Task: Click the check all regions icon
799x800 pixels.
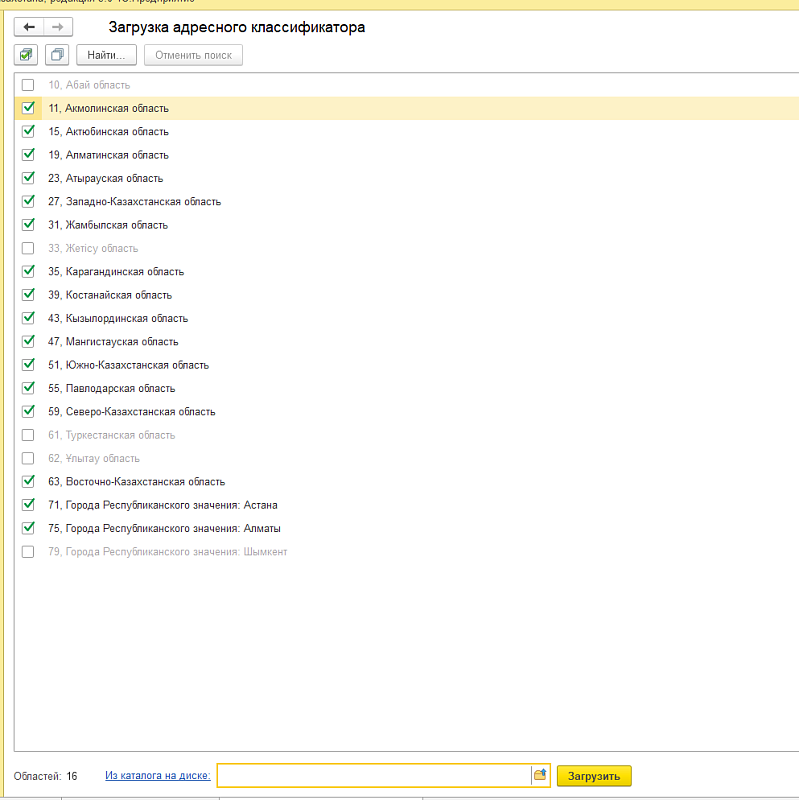Action: [x=27, y=55]
